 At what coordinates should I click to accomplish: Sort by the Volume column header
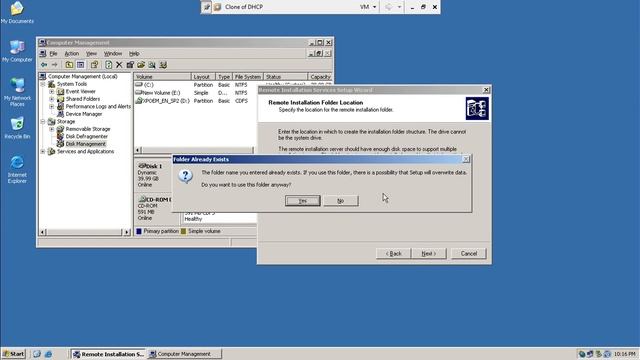point(162,77)
